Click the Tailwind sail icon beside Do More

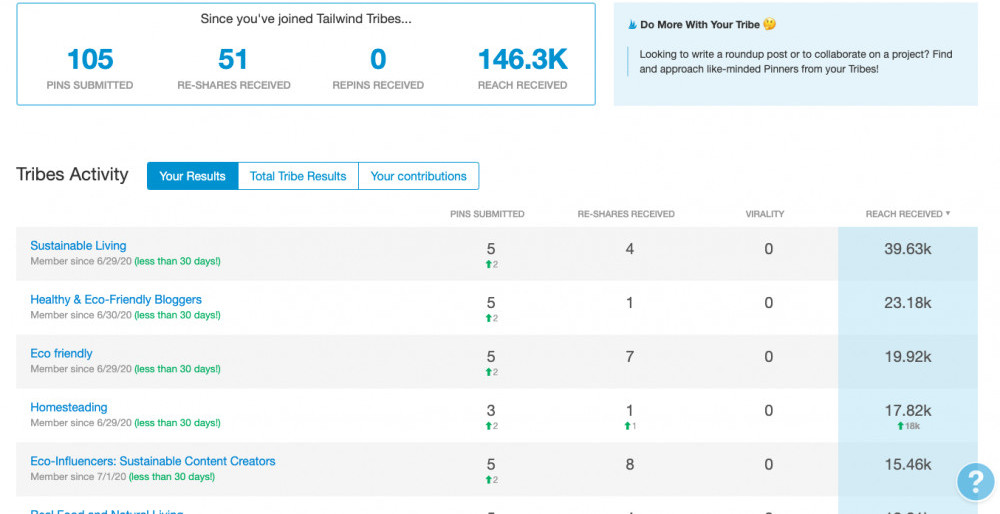coord(632,25)
